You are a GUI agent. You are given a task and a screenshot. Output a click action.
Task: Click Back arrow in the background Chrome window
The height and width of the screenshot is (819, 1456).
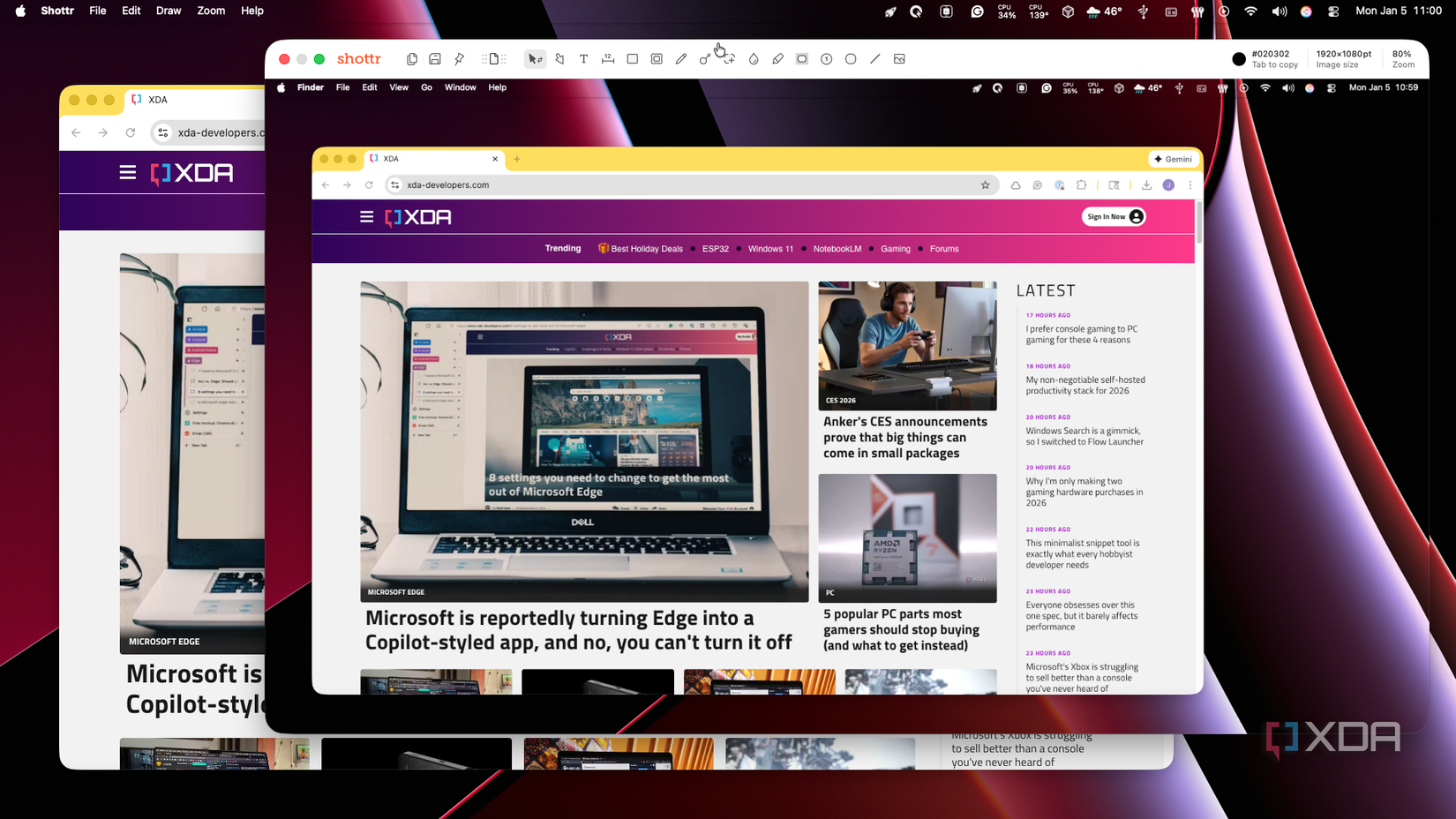[76, 132]
